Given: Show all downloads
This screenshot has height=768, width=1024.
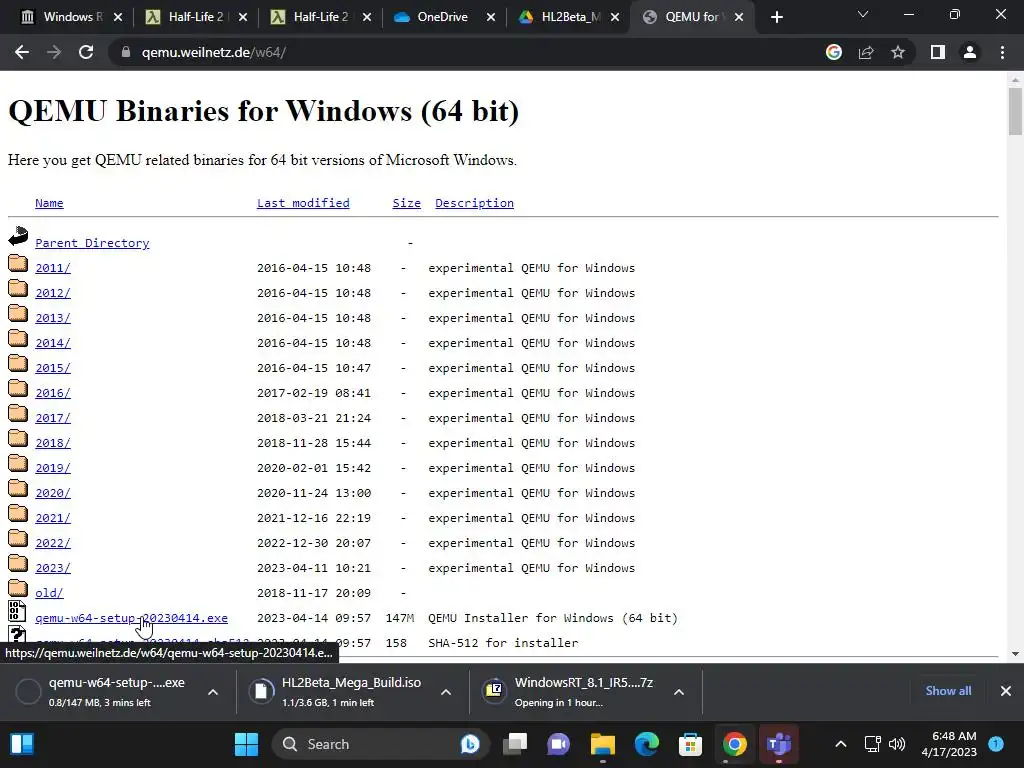Looking at the screenshot, I should point(948,691).
